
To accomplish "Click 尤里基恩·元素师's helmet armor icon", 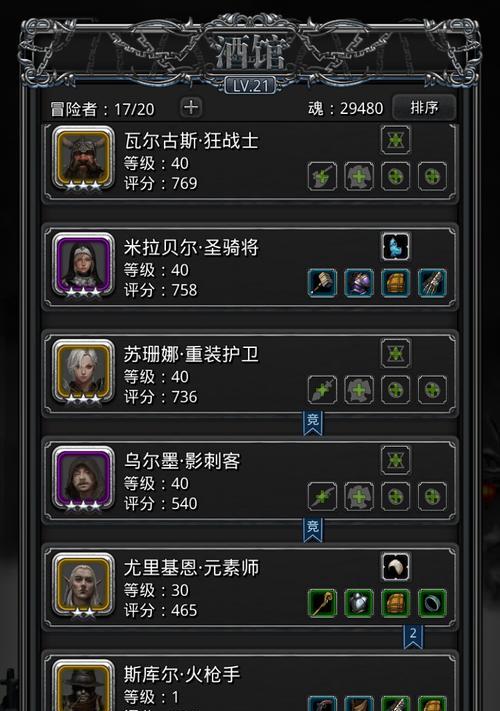I will [359, 603].
